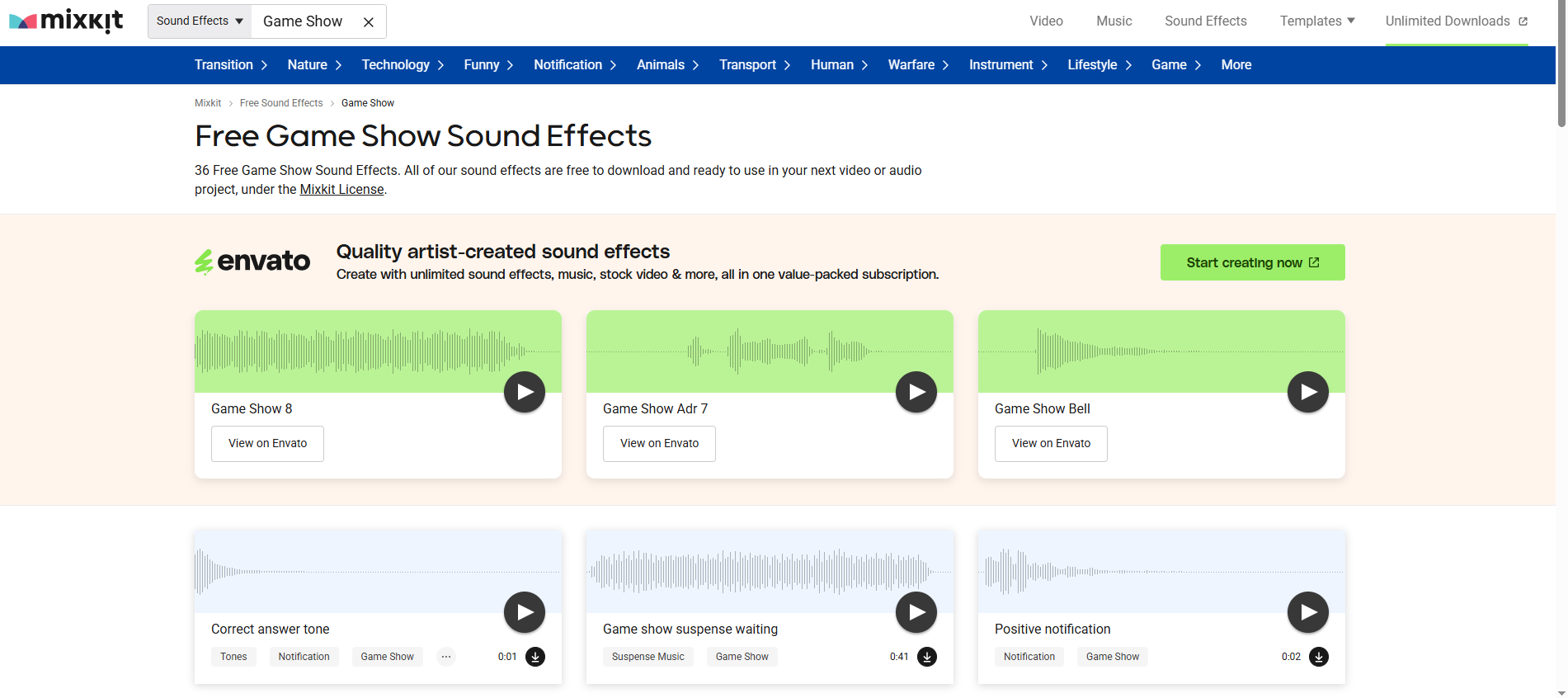Image resolution: width=1568 pixels, height=698 pixels.
Task: Play the Game Show 8 sound
Action: pyautogui.click(x=525, y=392)
